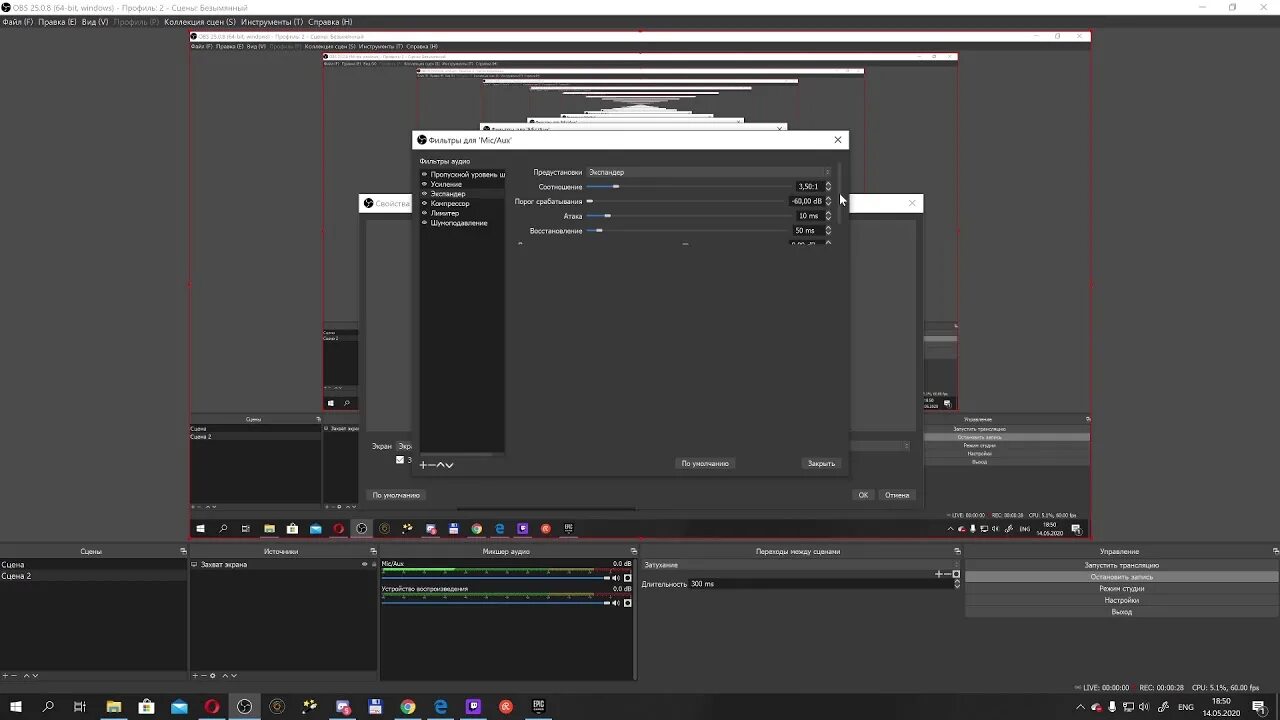
Task: Open Twitch app from the taskbar
Action: click(x=473, y=707)
